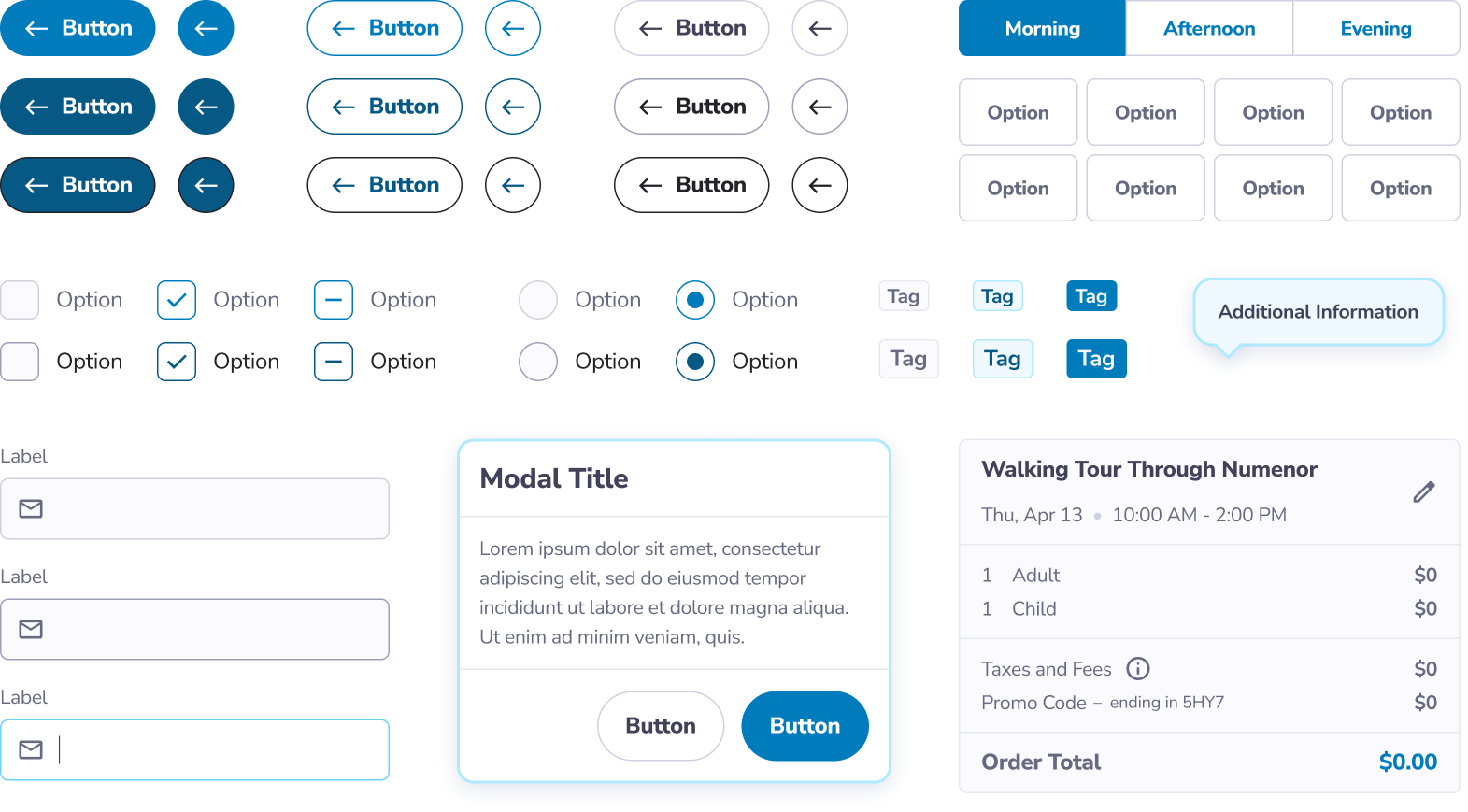Image resolution: width=1468 pixels, height=812 pixels.
Task: Toggle the top indeterminate Option checkbox
Action: pos(334,300)
